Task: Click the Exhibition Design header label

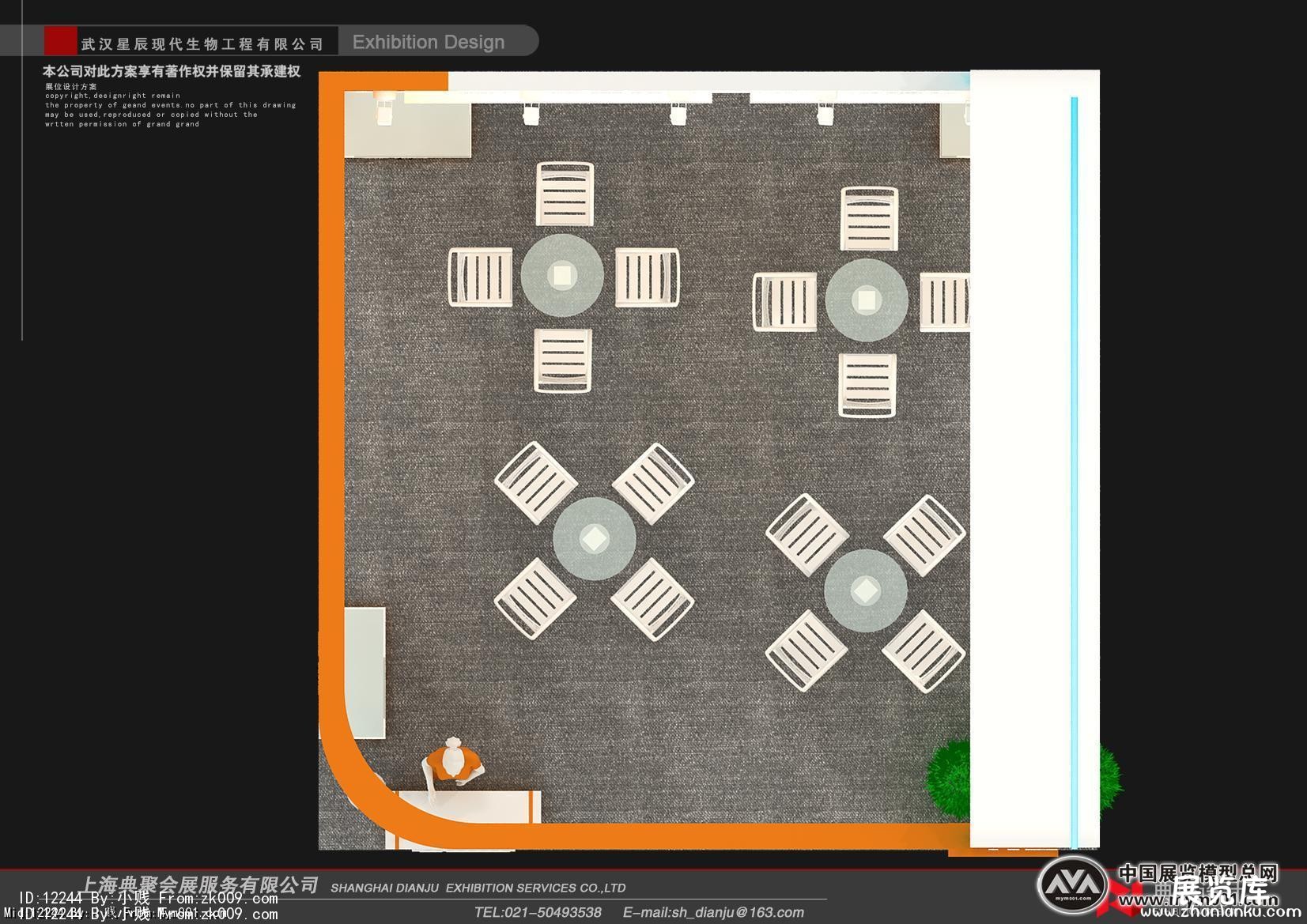Action: (428, 42)
